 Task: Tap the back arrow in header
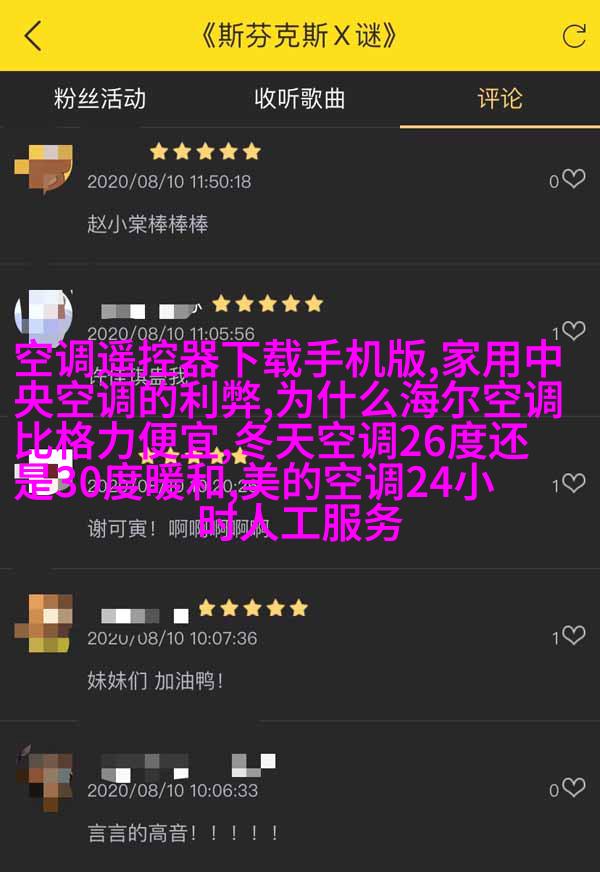pyautogui.click(x=33, y=36)
